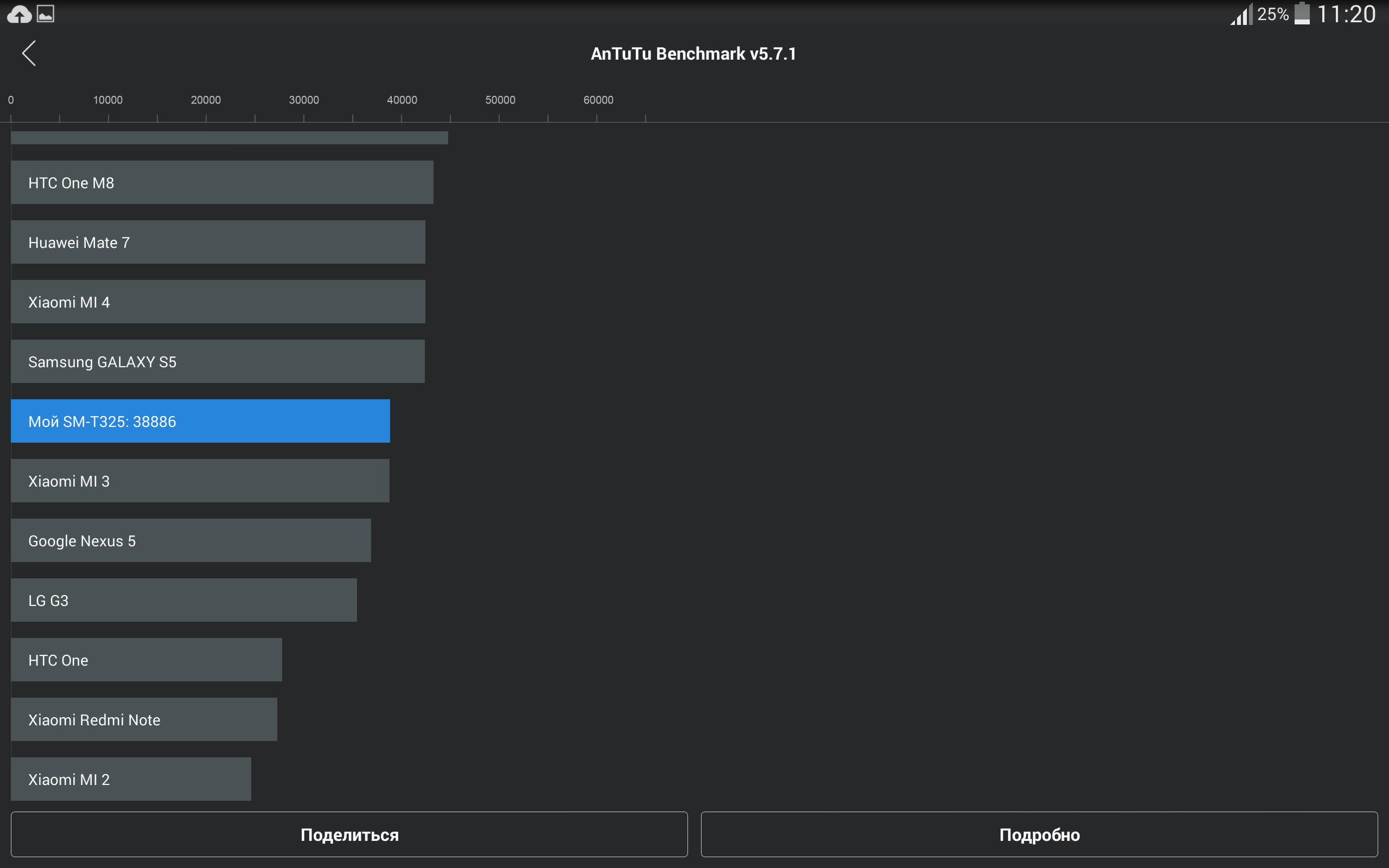Tap the blue Мой SM-T325 score bar
The height and width of the screenshot is (868, 1389).
click(200, 422)
